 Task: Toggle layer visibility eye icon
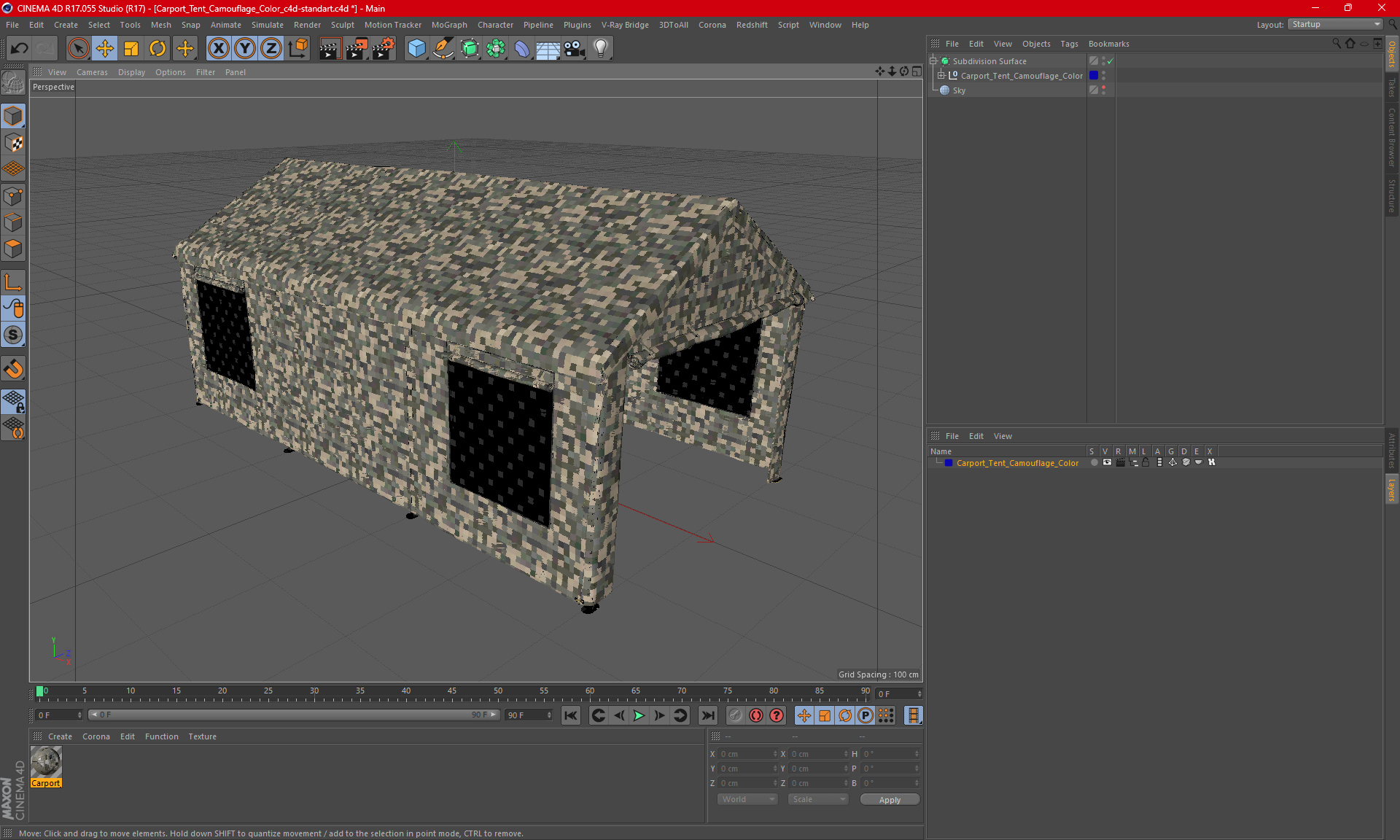[1107, 462]
